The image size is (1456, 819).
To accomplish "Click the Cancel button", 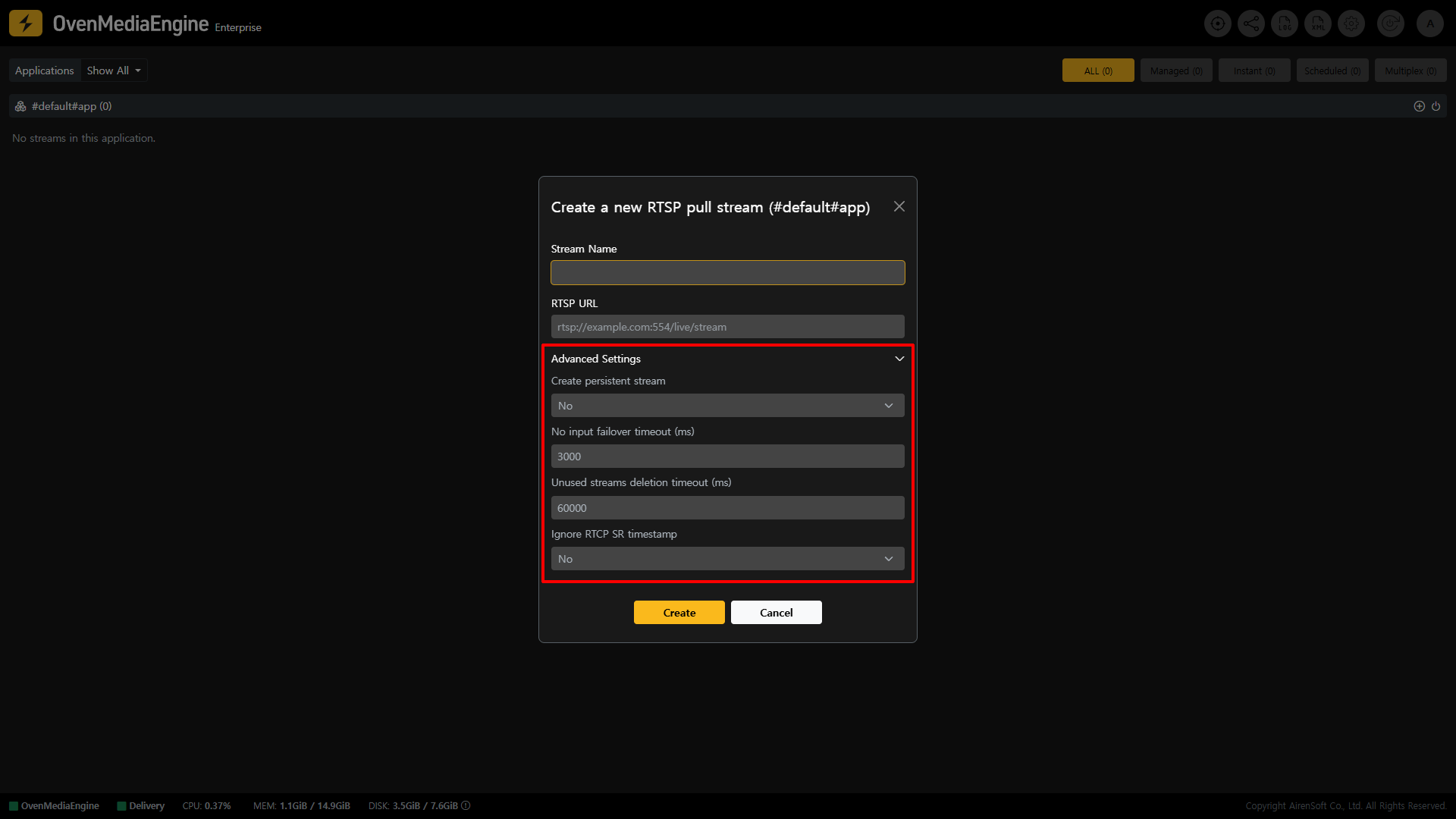I will (x=776, y=613).
